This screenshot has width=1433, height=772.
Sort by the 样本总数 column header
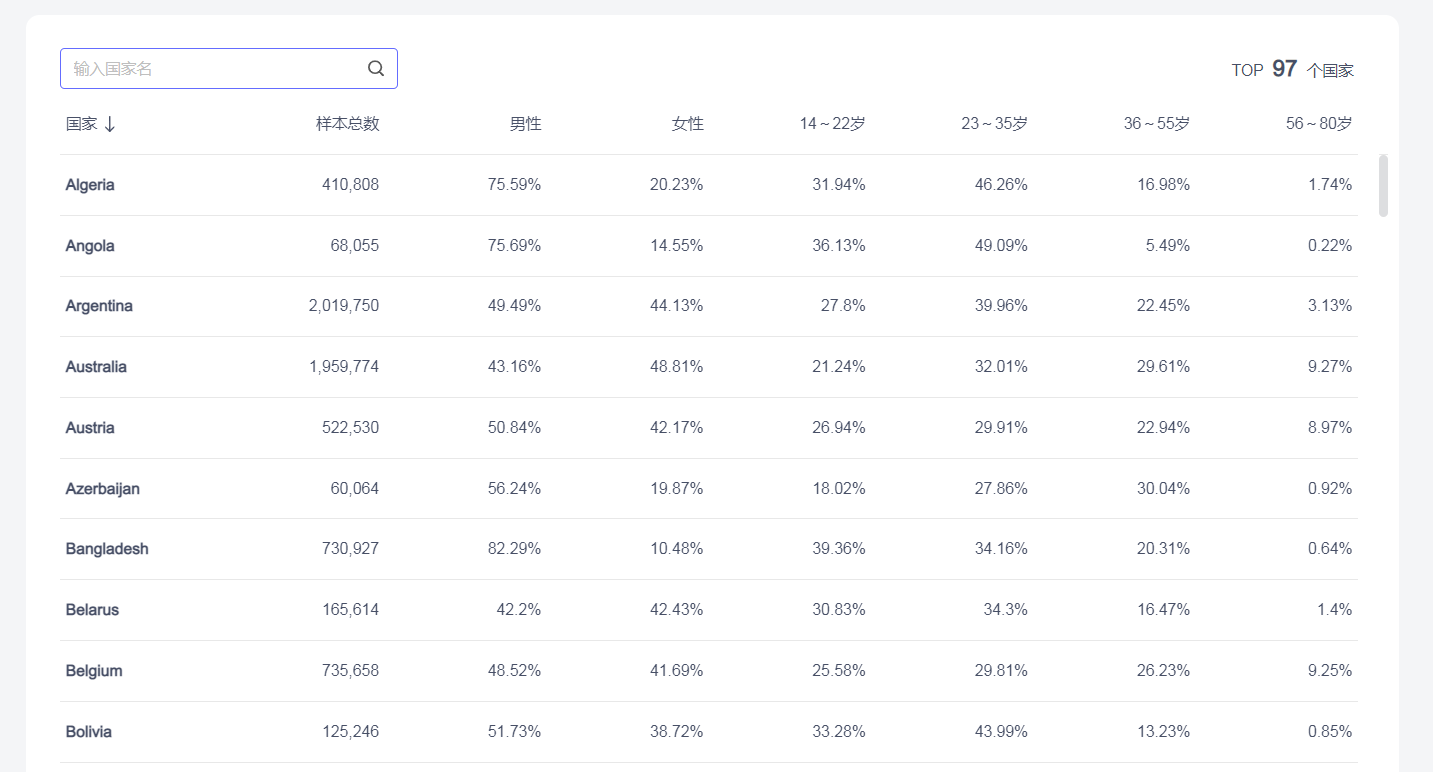point(348,124)
